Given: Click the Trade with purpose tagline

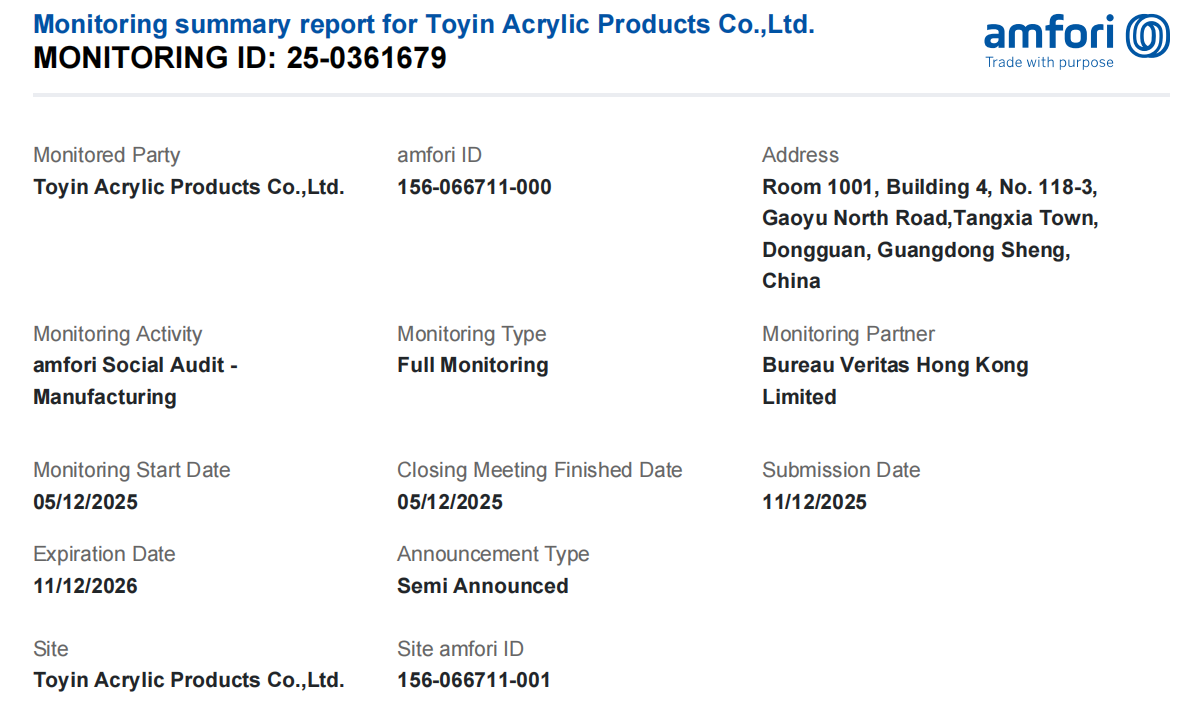Looking at the screenshot, I should (x=1049, y=63).
